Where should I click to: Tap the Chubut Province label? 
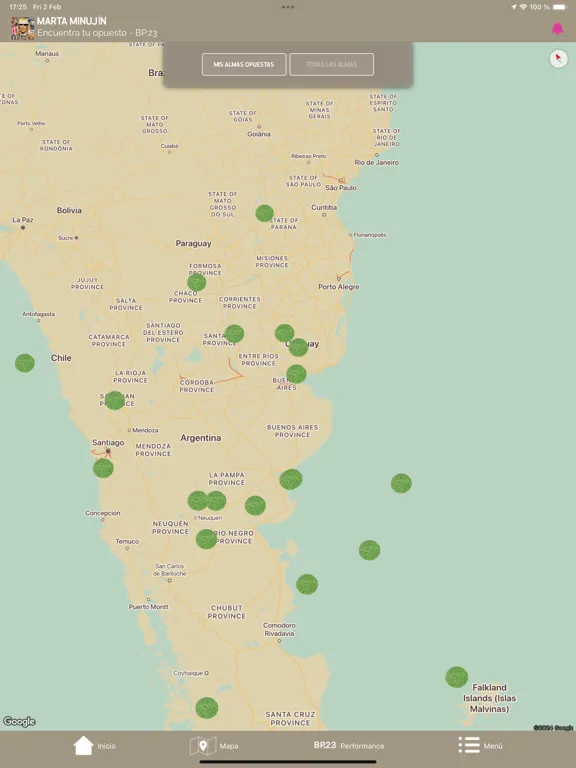226,612
